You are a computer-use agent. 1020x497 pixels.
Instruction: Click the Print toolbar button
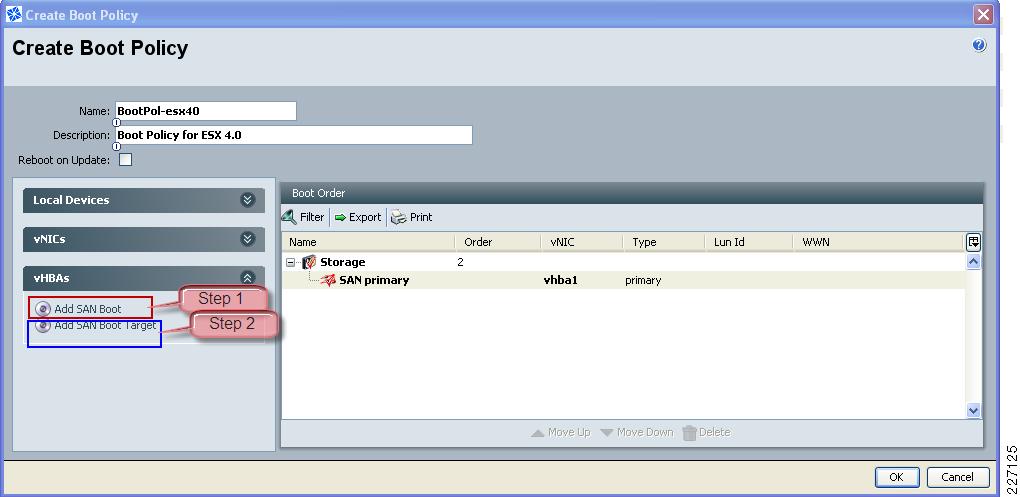coord(412,217)
